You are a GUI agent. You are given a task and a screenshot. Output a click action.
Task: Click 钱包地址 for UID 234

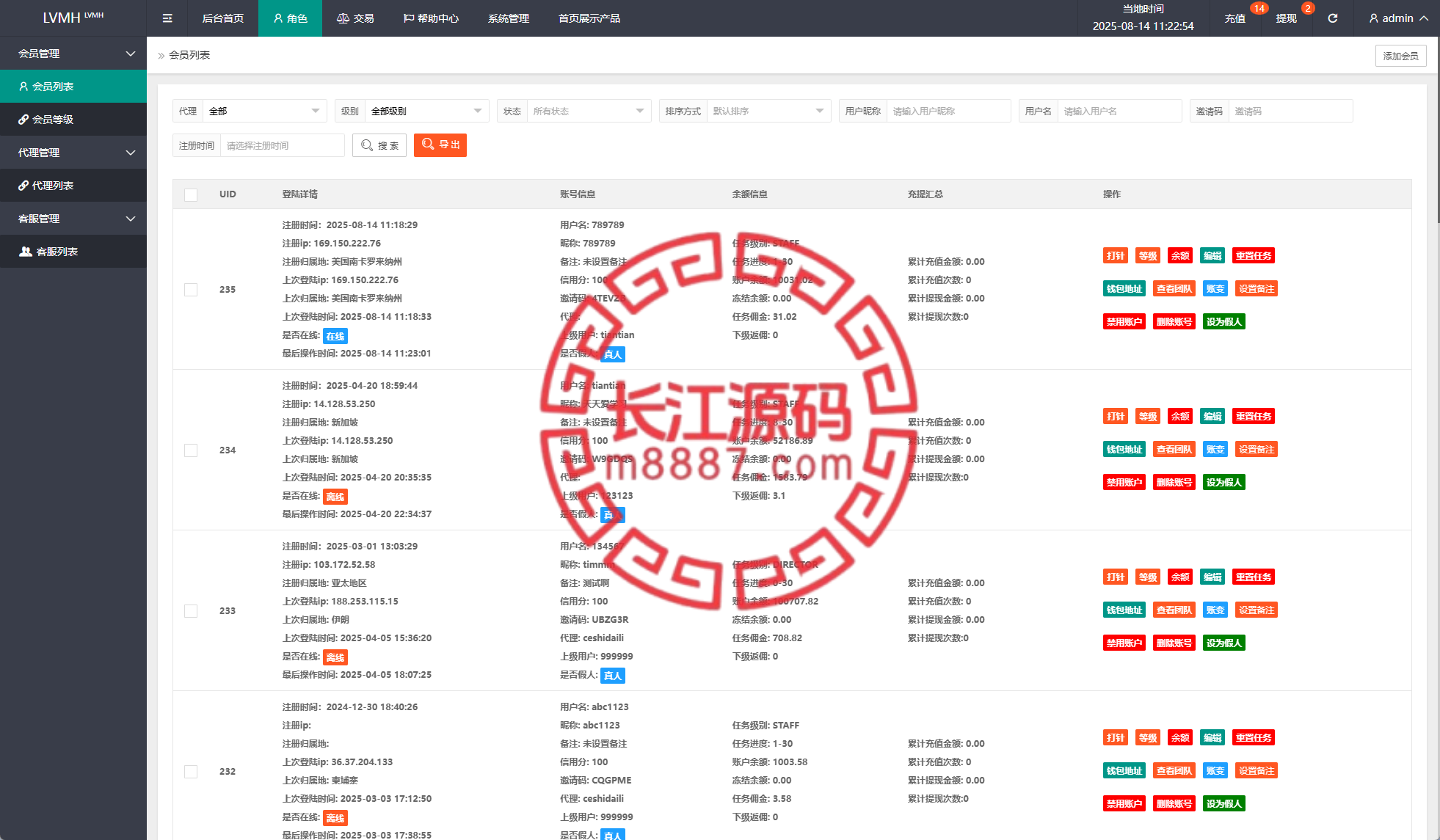(1124, 450)
